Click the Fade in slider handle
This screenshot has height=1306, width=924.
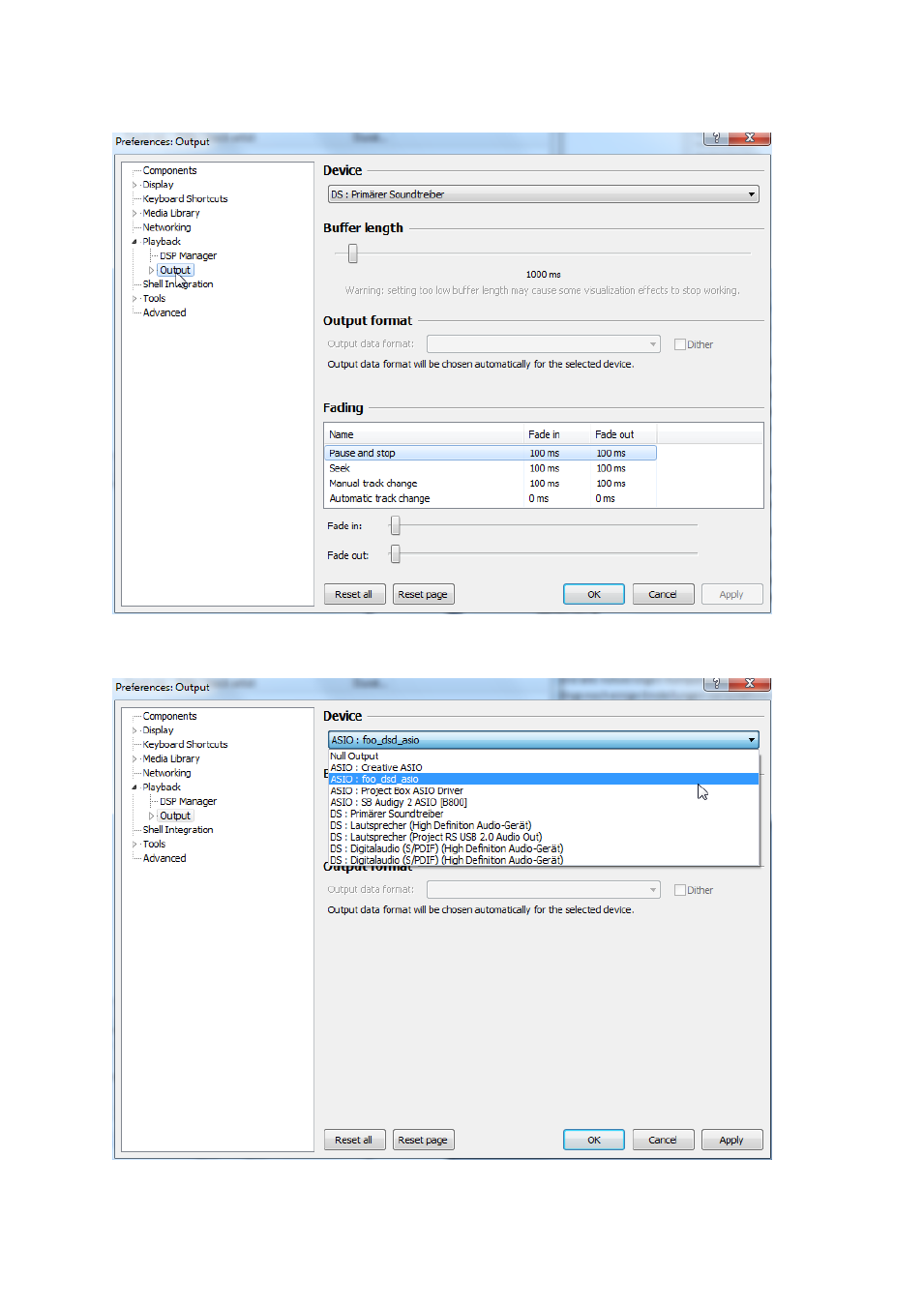pos(395,525)
